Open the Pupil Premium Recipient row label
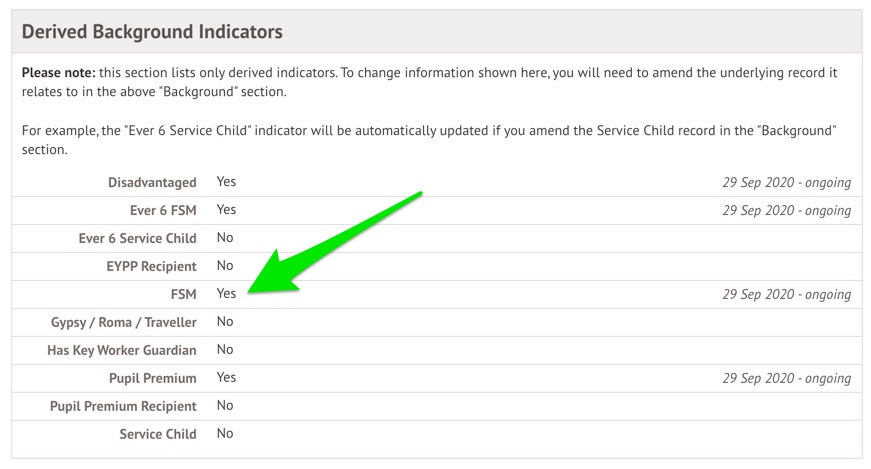Image resolution: width=871 pixels, height=469 pixels. tap(123, 406)
